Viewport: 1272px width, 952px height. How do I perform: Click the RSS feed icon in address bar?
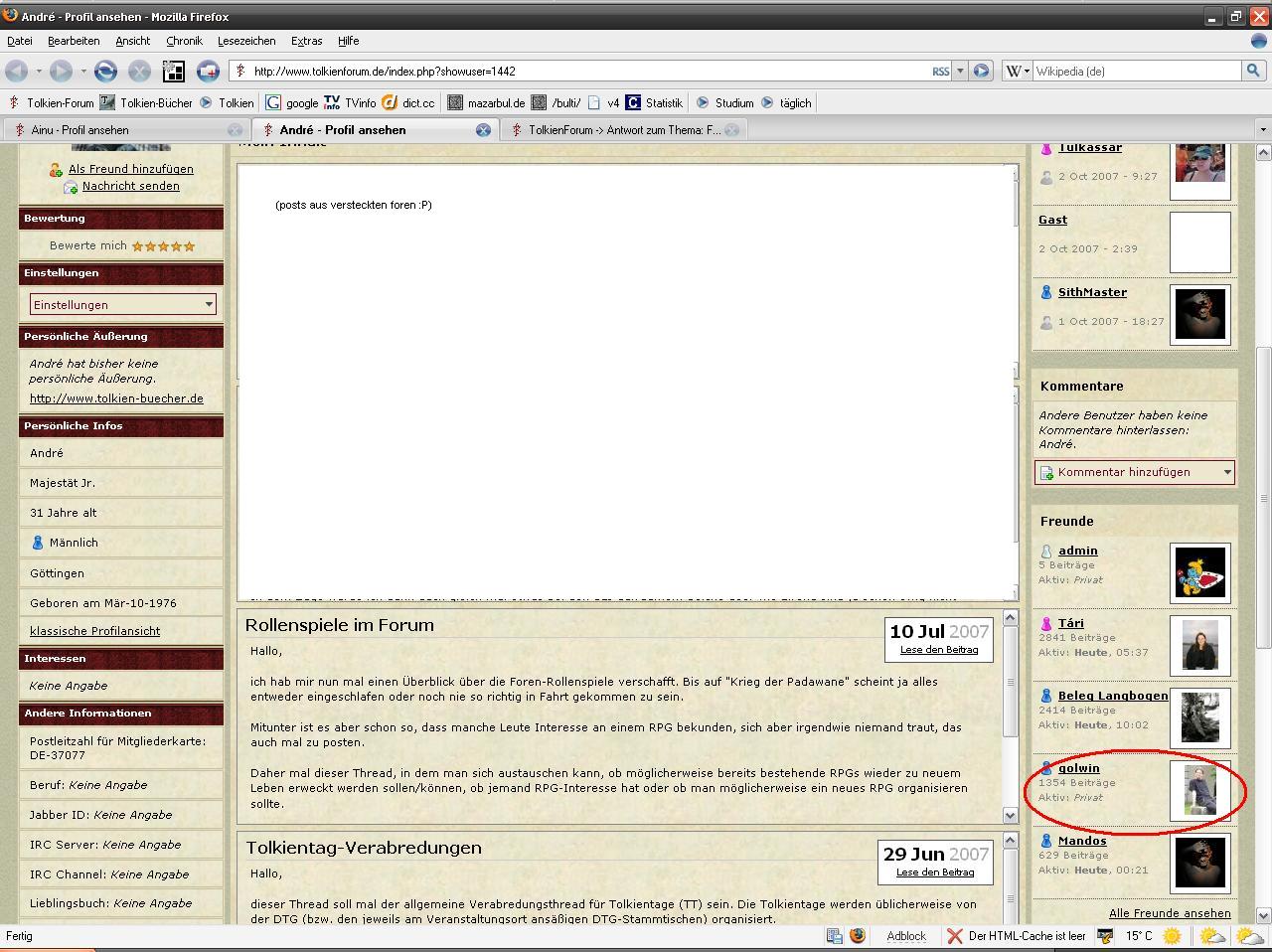pyautogui.click(x=940, y=72)
